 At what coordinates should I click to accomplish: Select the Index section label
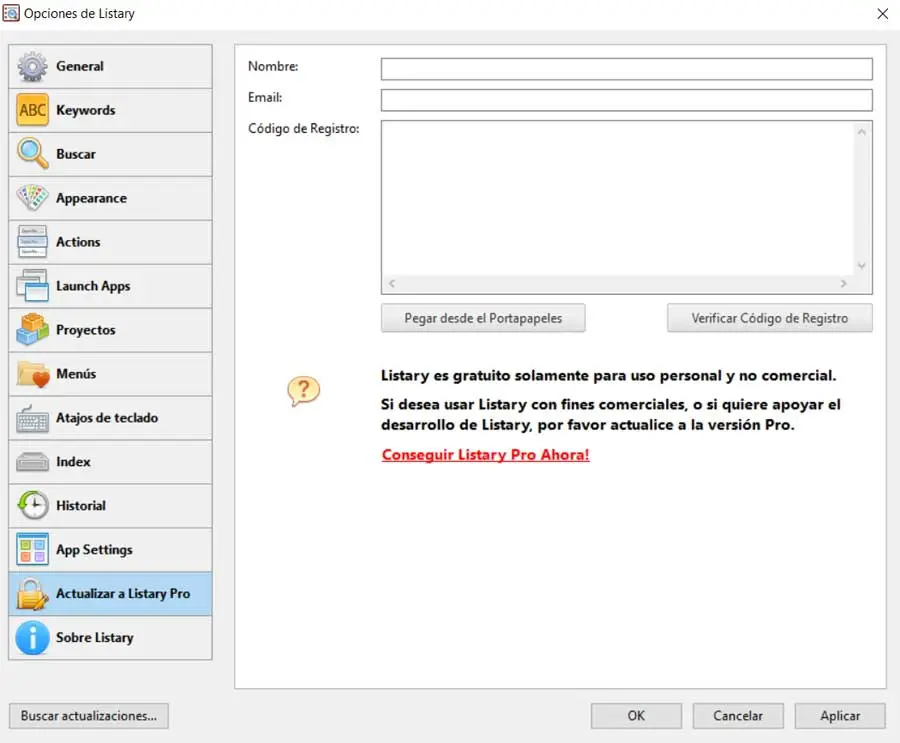(x=73, y=462)
